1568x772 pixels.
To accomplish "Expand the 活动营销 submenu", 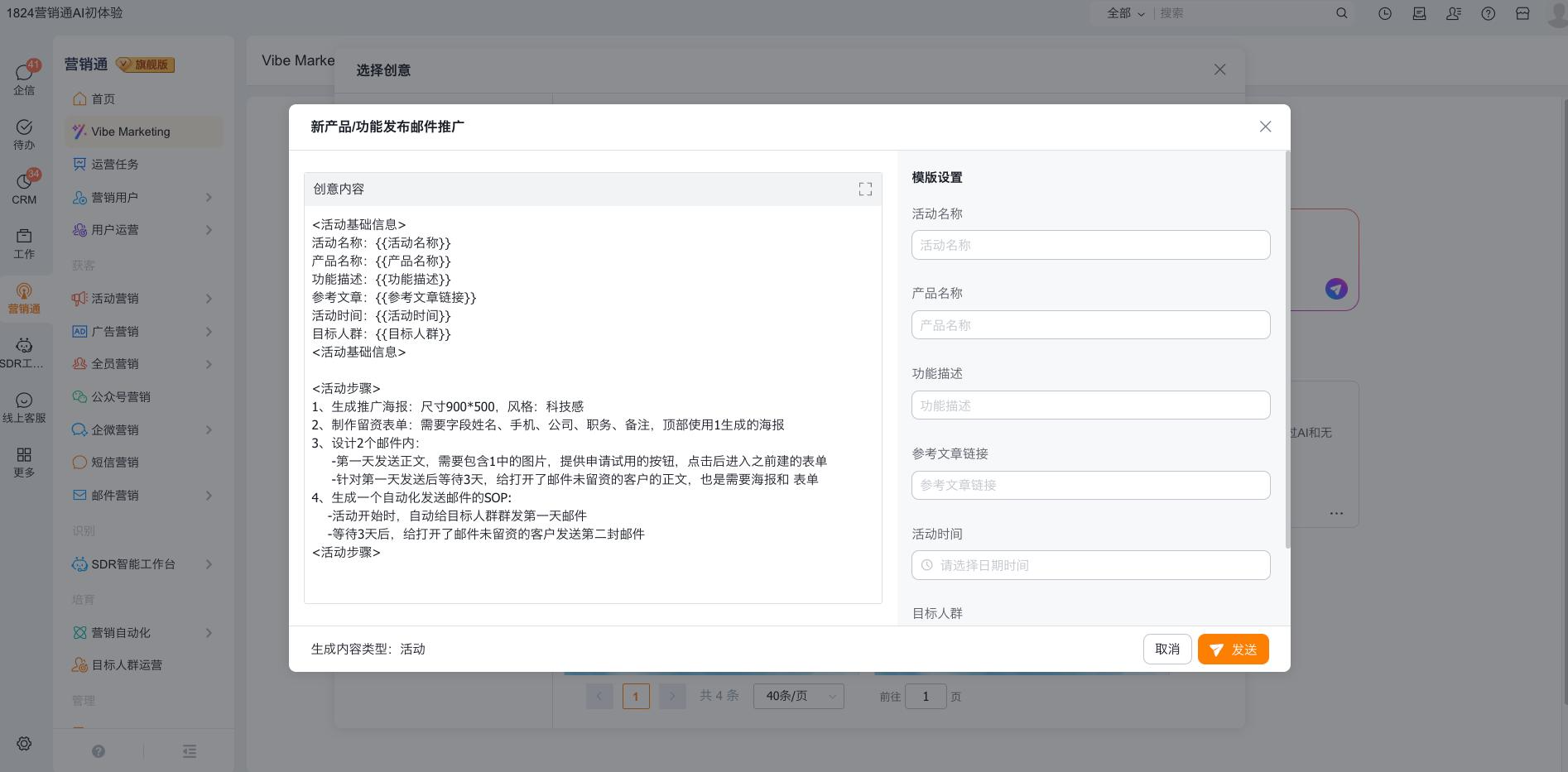I will tap(209, 299).
